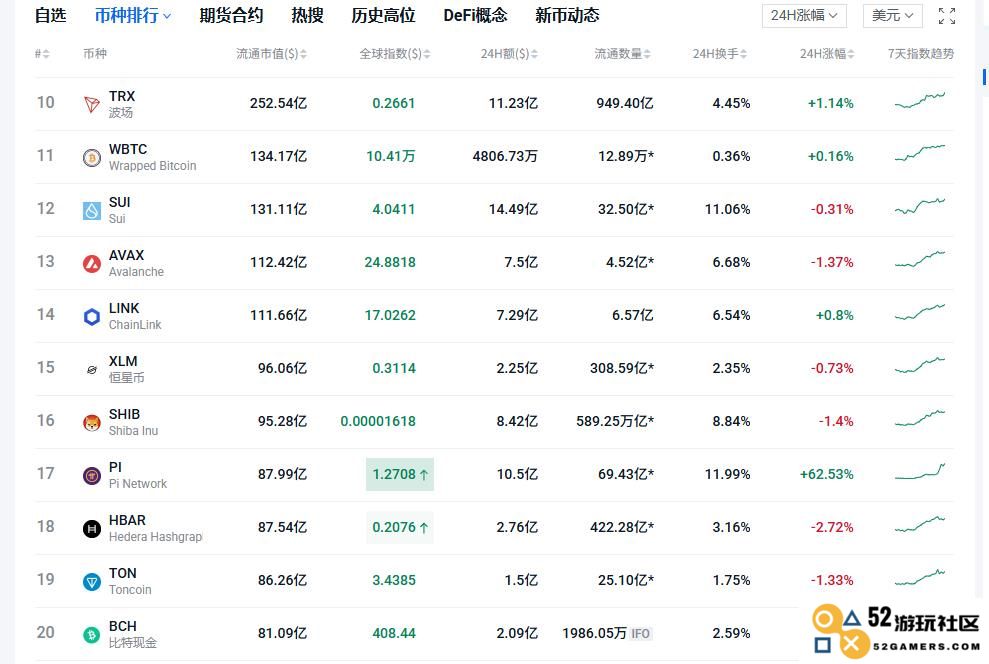View TRX 7-day trend sparkline
989x664 pixels.
pos(920,100)
